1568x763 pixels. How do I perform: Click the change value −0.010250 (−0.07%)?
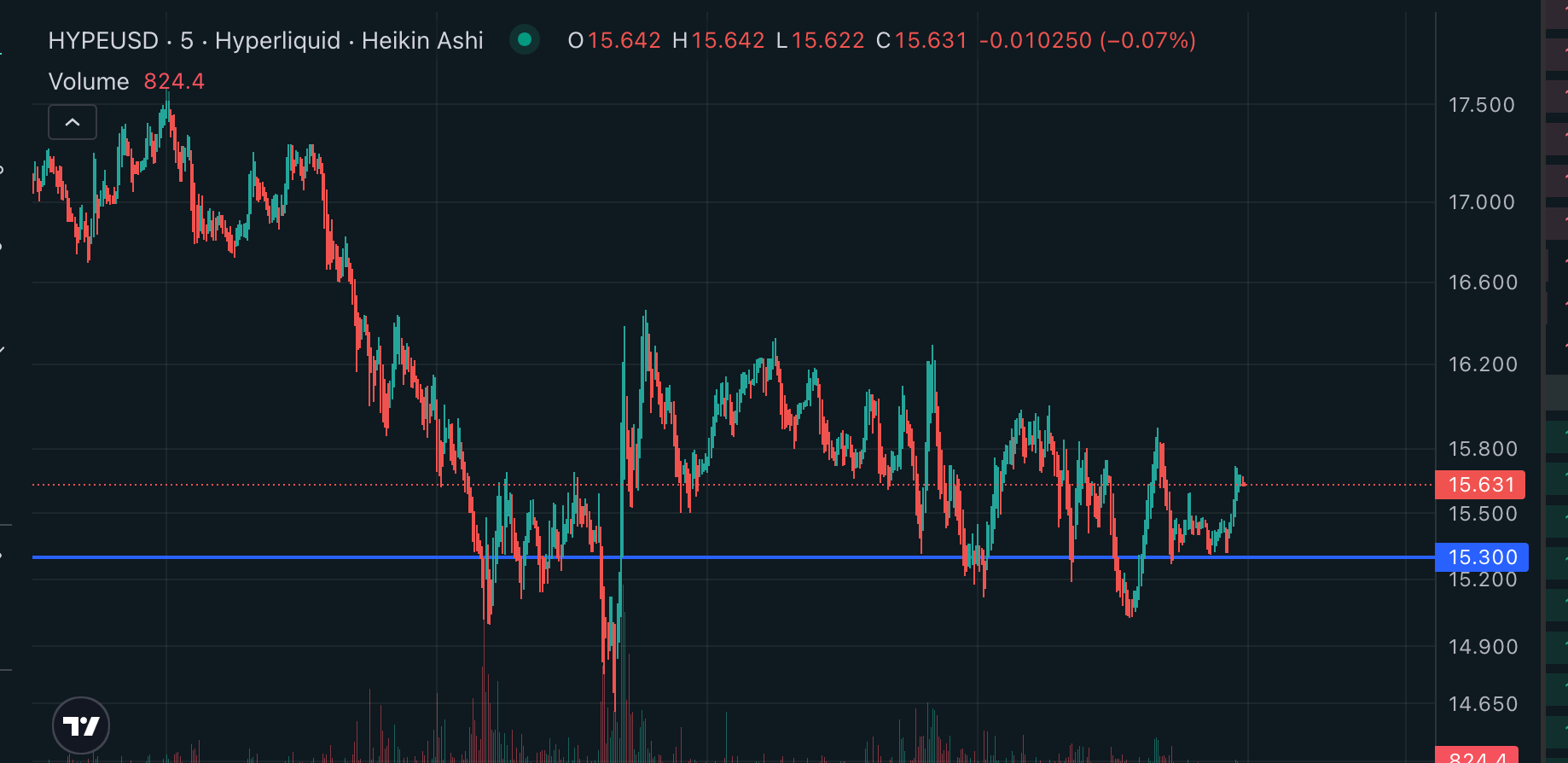click(1088, 40)
